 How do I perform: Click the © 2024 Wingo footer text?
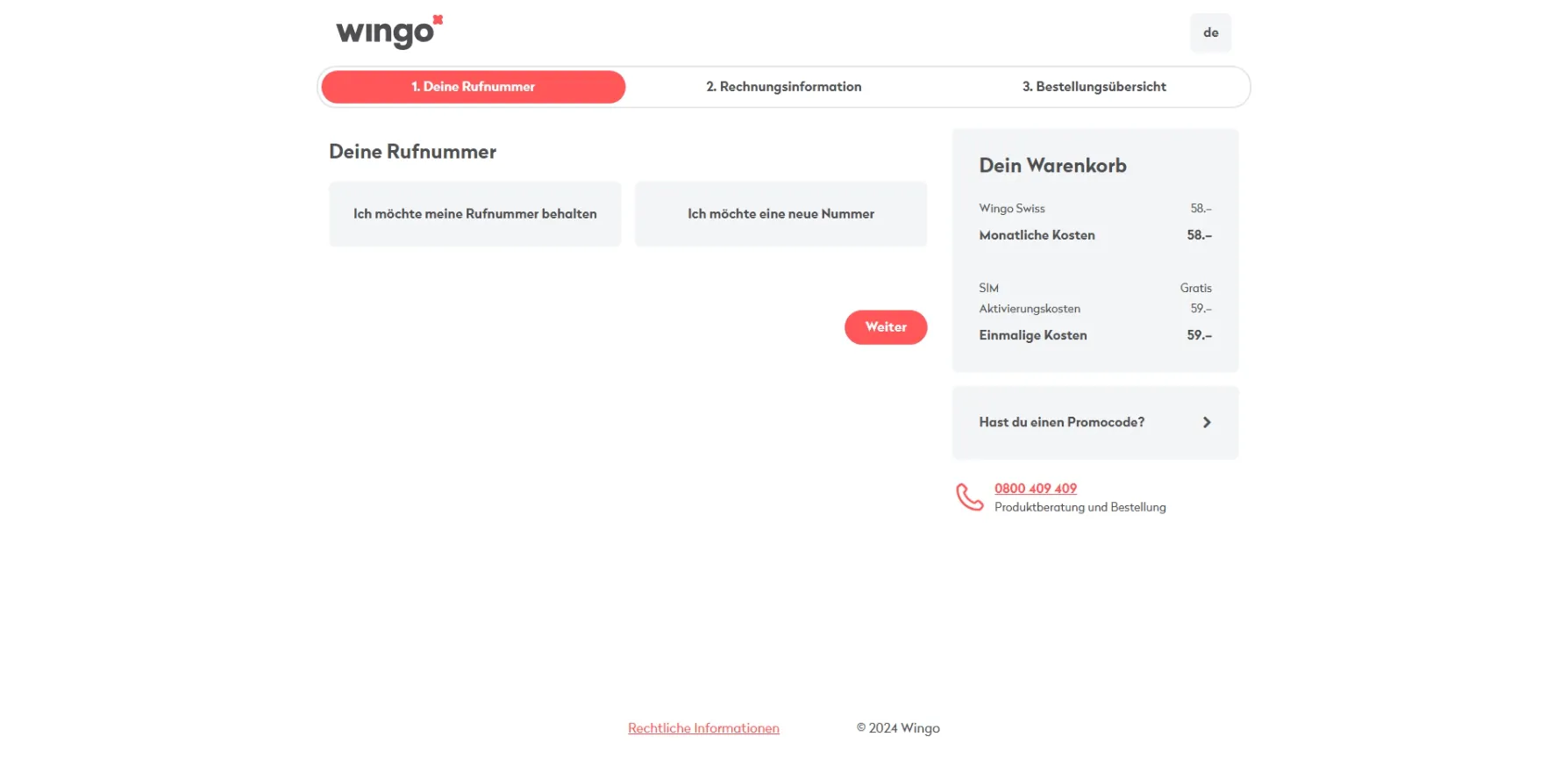point(898,728)
